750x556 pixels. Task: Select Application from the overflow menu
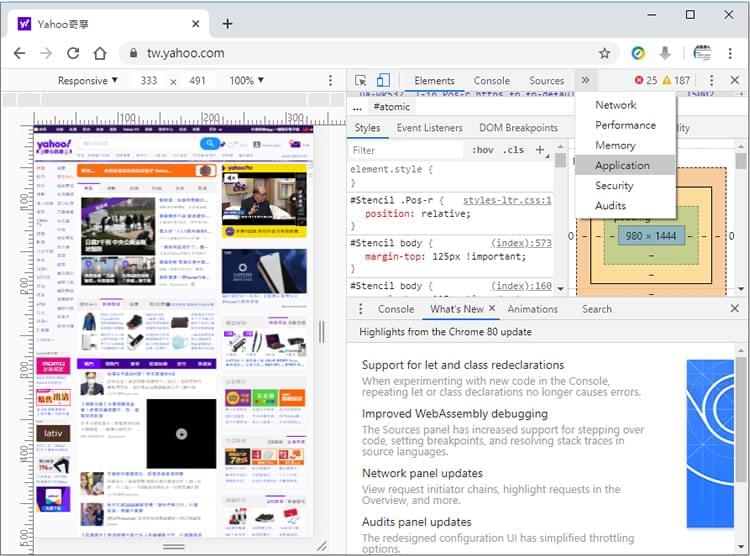[626, 165]
